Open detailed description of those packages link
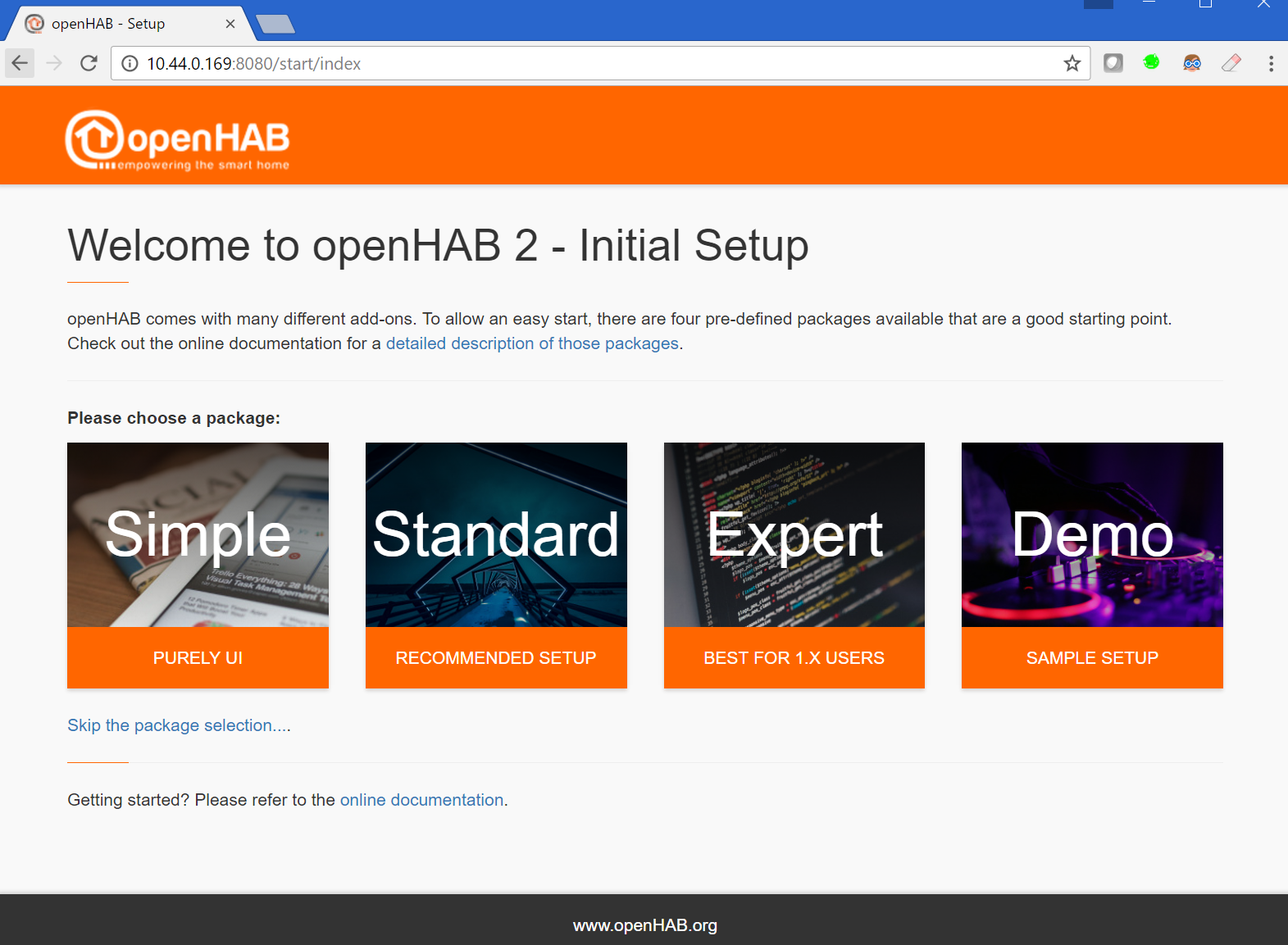This screenshot has height=945, width=1288. (532, 343)
